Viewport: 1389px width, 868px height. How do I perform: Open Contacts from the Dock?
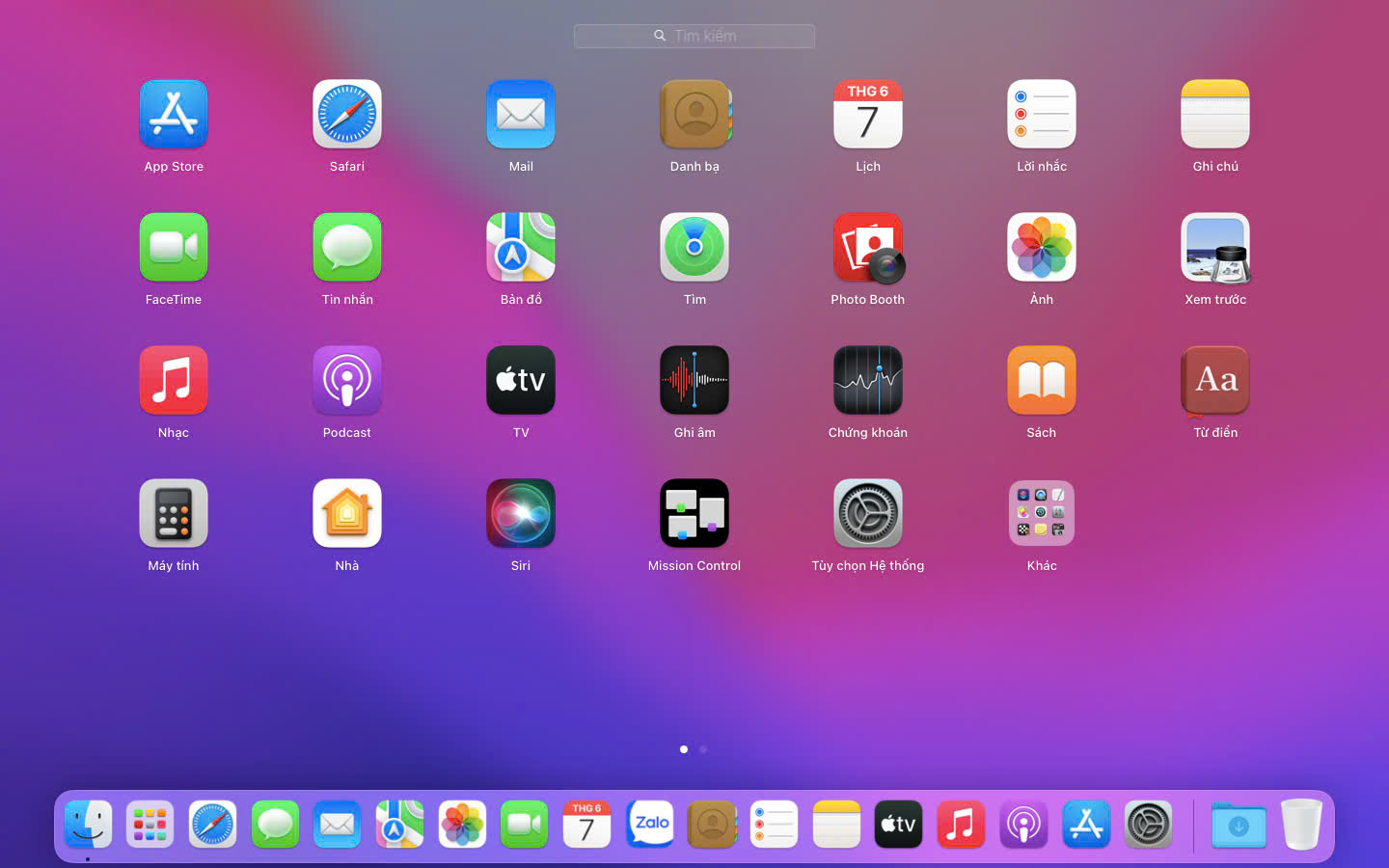tap(712, 825)
